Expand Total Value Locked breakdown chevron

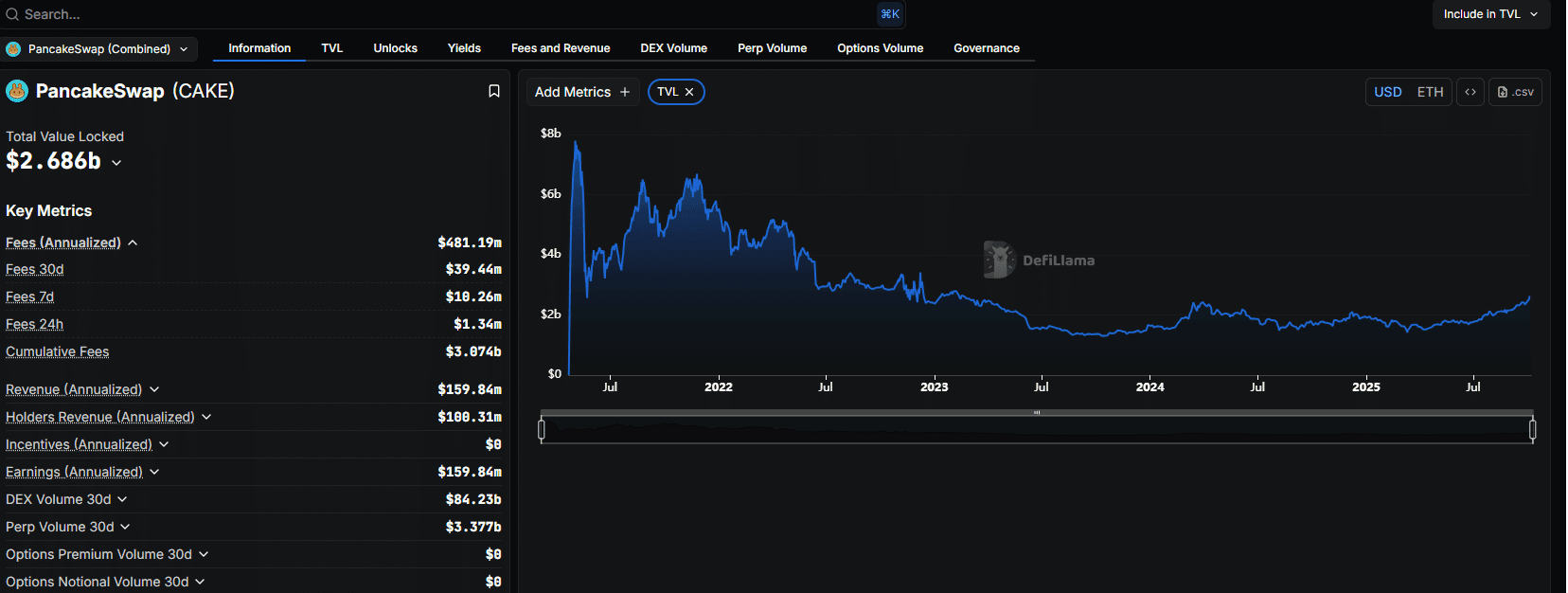[116, 163]
